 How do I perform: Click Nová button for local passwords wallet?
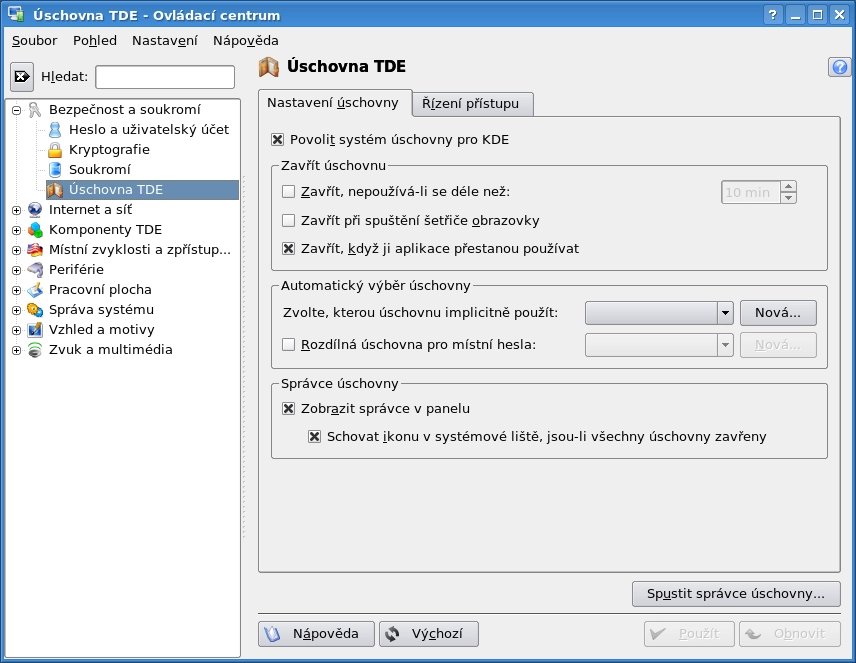point(778,345)
